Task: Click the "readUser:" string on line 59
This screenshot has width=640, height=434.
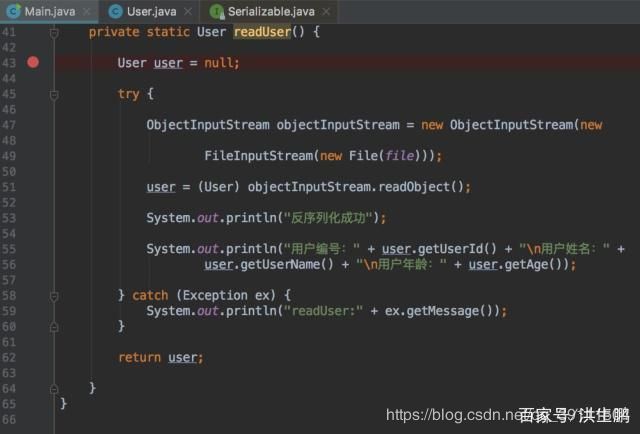Action: [323, 311]
